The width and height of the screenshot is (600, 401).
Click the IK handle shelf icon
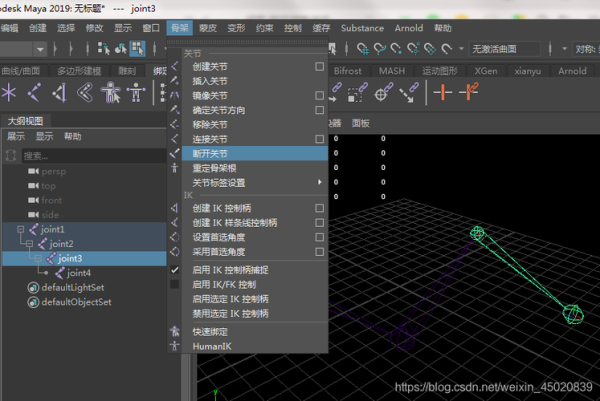click(x=59, y=93)
